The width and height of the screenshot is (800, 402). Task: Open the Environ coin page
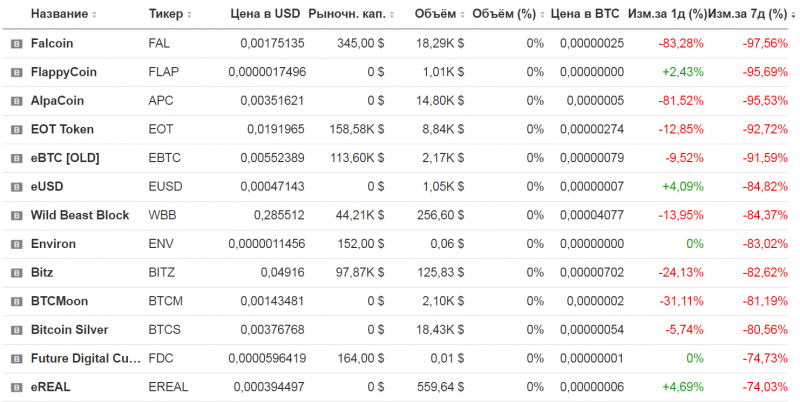click(x=53, y=244)
